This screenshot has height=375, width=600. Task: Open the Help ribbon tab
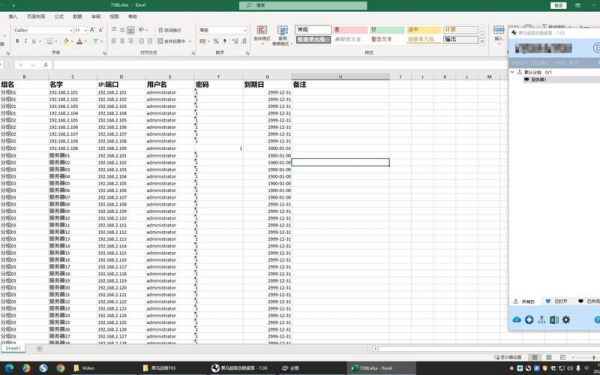(x=132, y=16)
